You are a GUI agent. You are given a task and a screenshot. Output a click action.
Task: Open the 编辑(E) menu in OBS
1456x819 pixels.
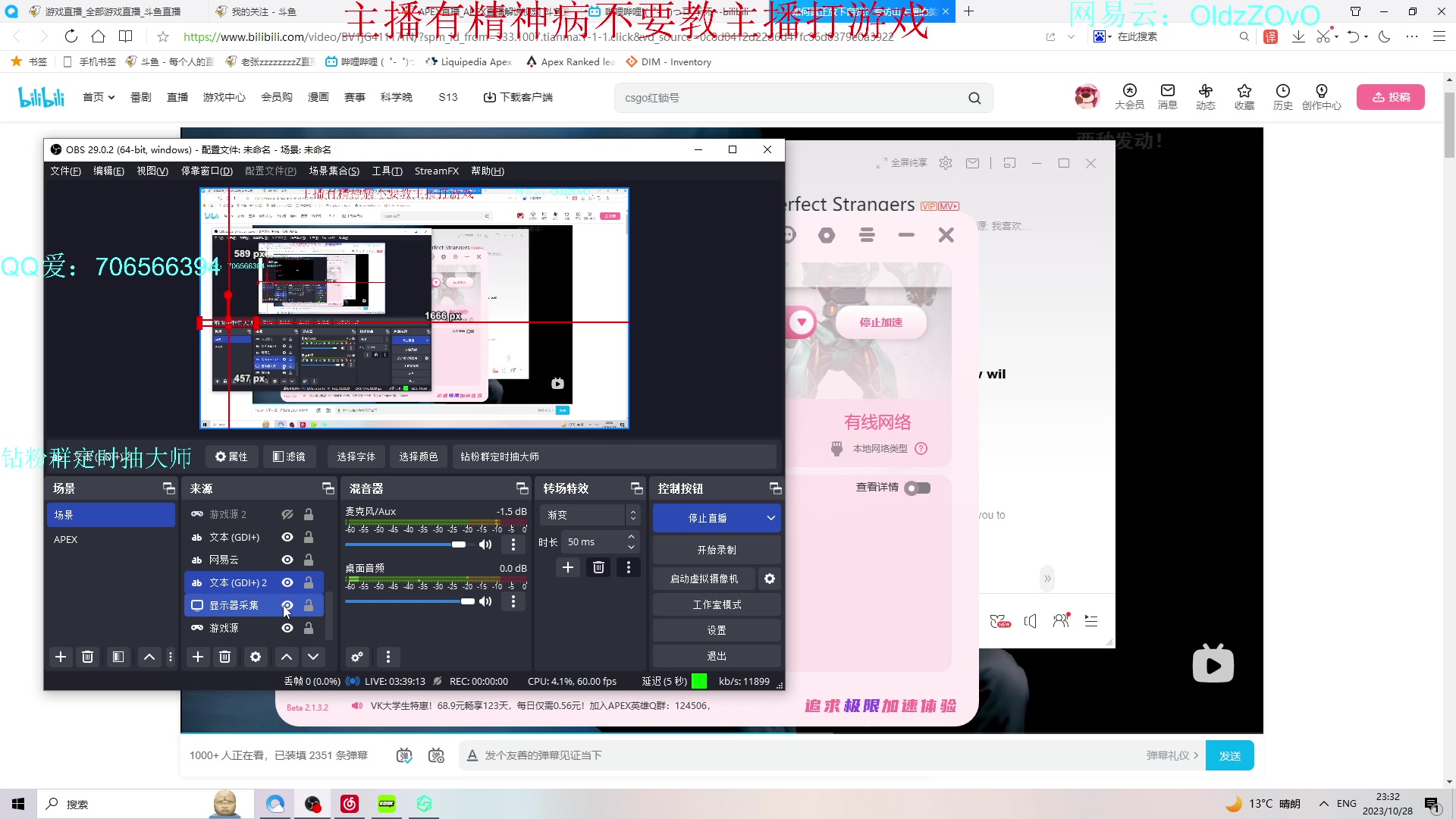coord(108,171)
